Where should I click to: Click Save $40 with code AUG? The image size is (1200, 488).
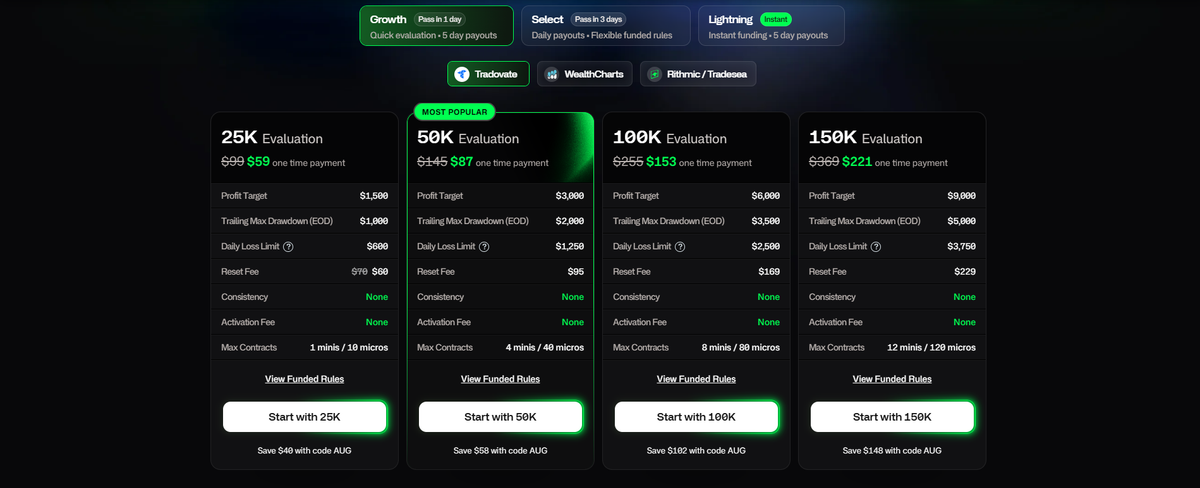[x=304, y=451]
